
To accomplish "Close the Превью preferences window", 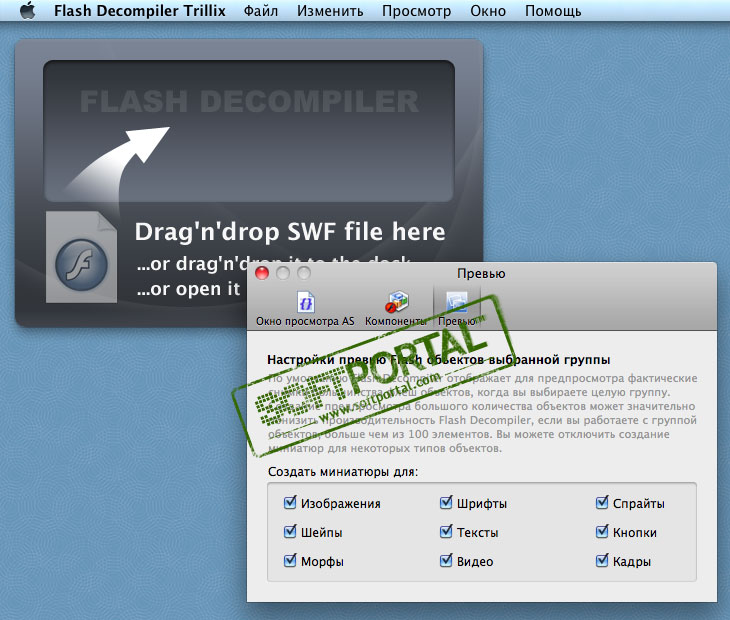I will 262,273.
